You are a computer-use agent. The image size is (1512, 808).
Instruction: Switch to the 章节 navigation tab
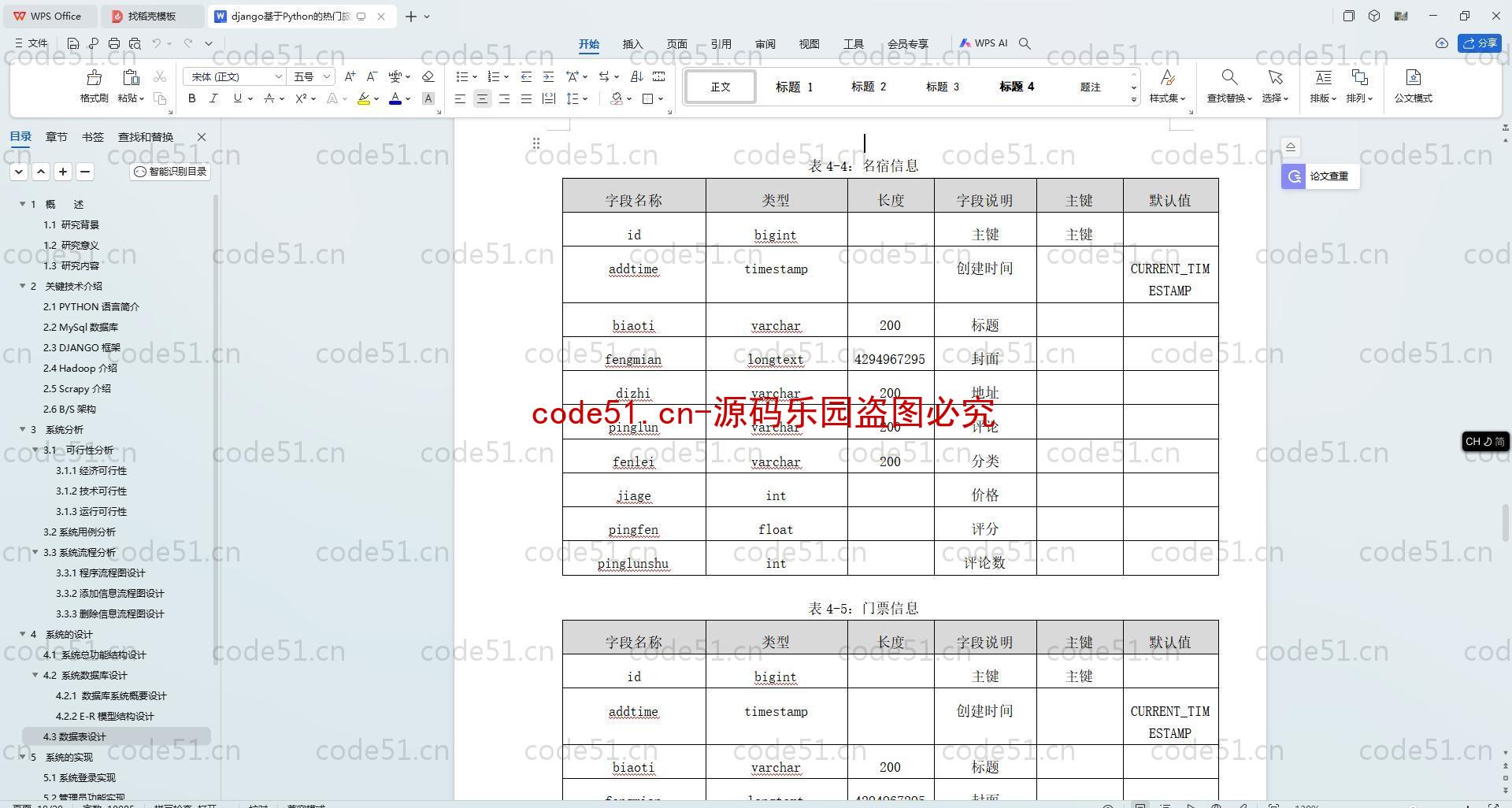pos(56,137)
